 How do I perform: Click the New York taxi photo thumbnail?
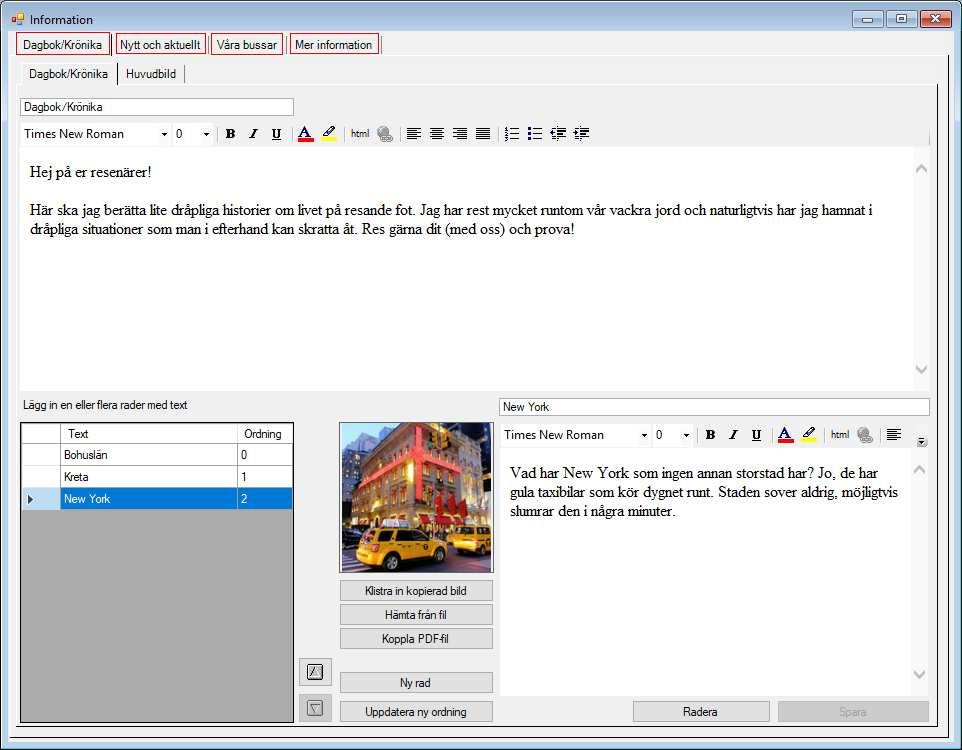pos(417,498)
